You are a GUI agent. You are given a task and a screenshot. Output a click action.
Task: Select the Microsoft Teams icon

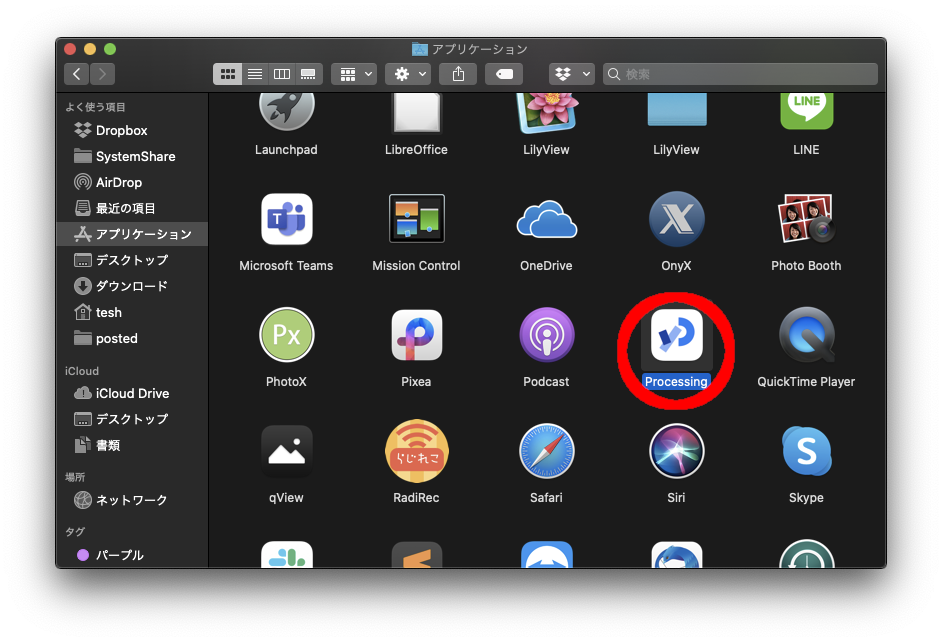point(287,219)
